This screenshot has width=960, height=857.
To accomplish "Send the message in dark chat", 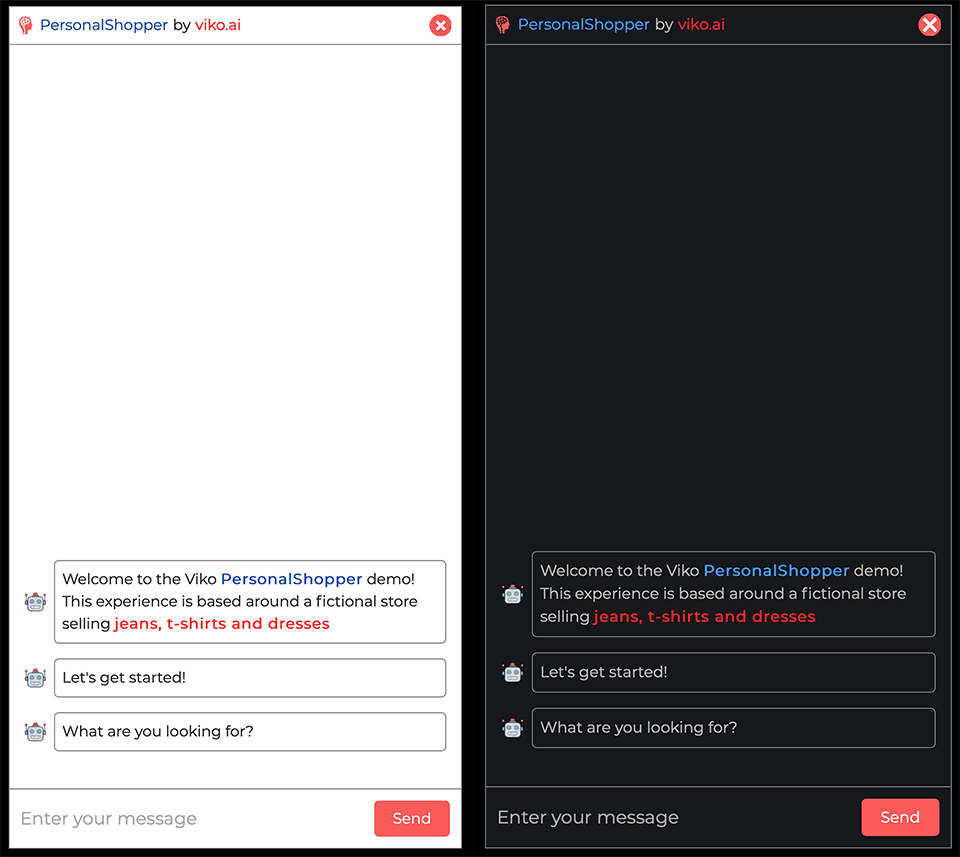I will pos(900,817).
